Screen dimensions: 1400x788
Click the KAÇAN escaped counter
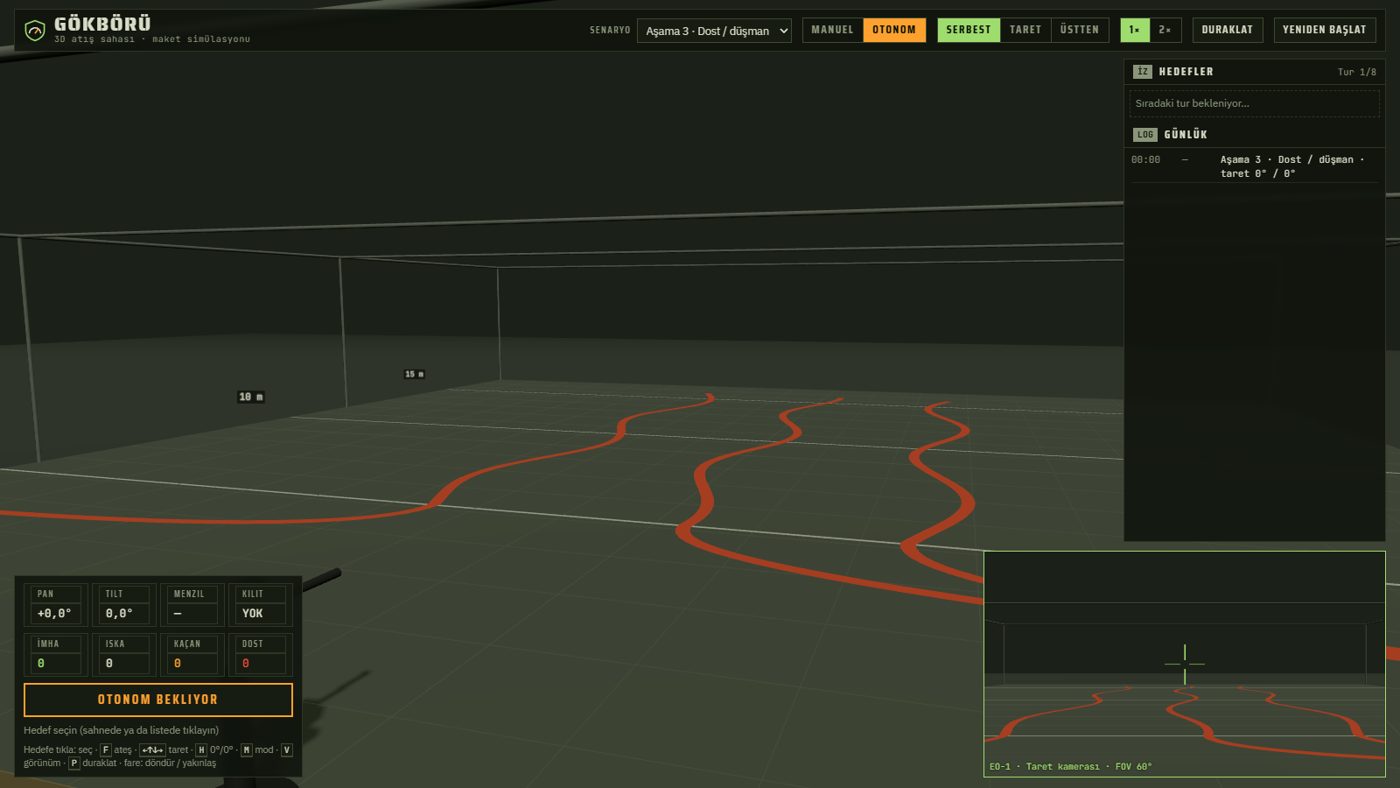pyautogui.click(x=192, y=655)
